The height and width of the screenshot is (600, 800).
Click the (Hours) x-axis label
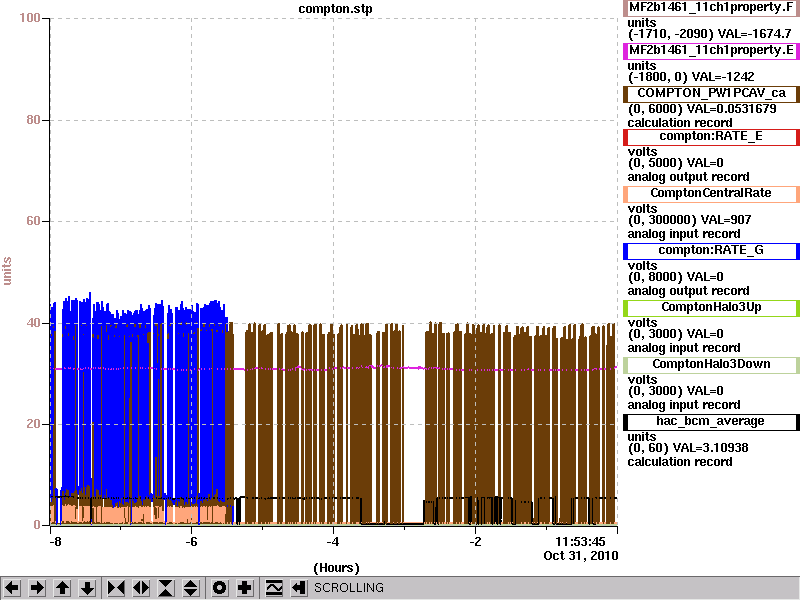[336, 568]
